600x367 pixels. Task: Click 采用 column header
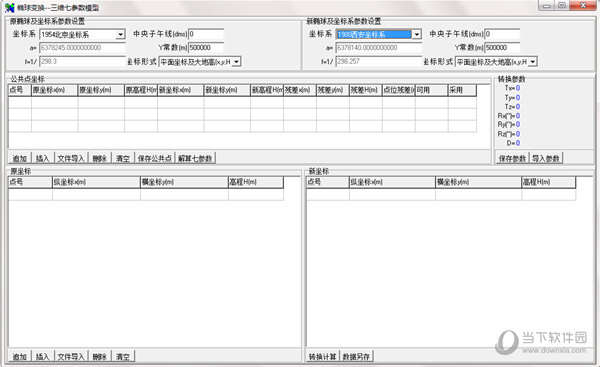(x=462, y=90)
